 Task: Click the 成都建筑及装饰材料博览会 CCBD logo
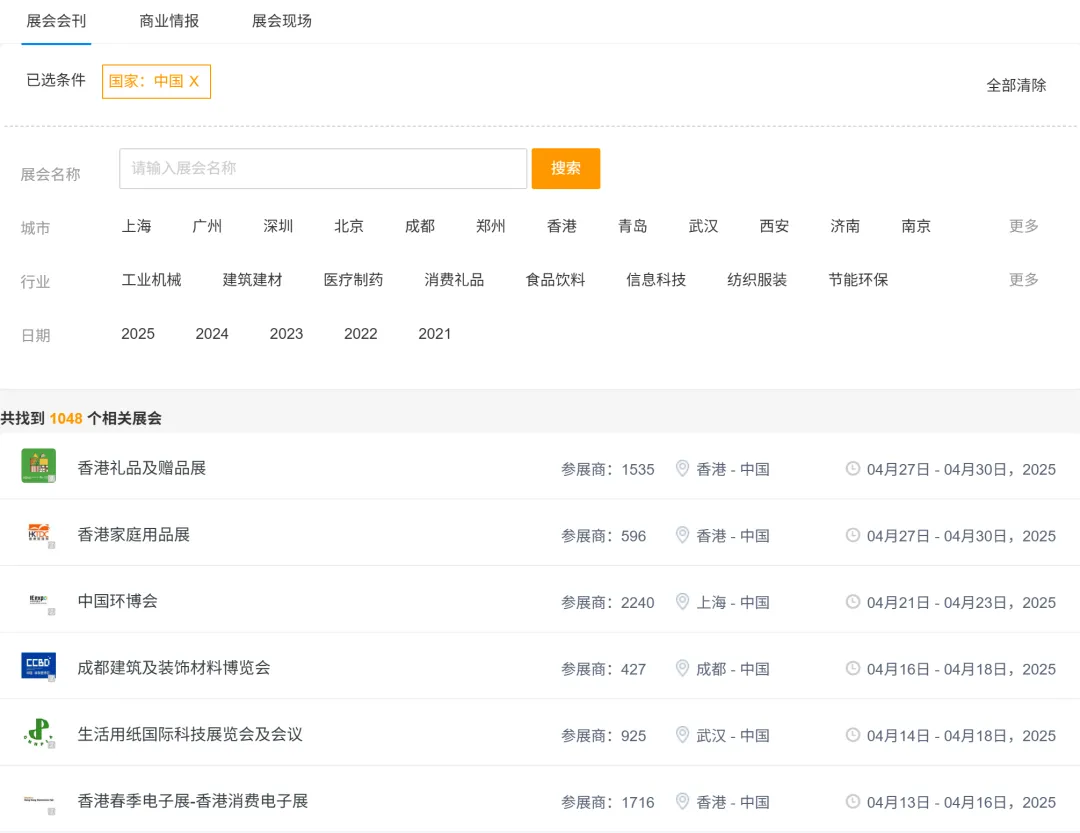39,666
